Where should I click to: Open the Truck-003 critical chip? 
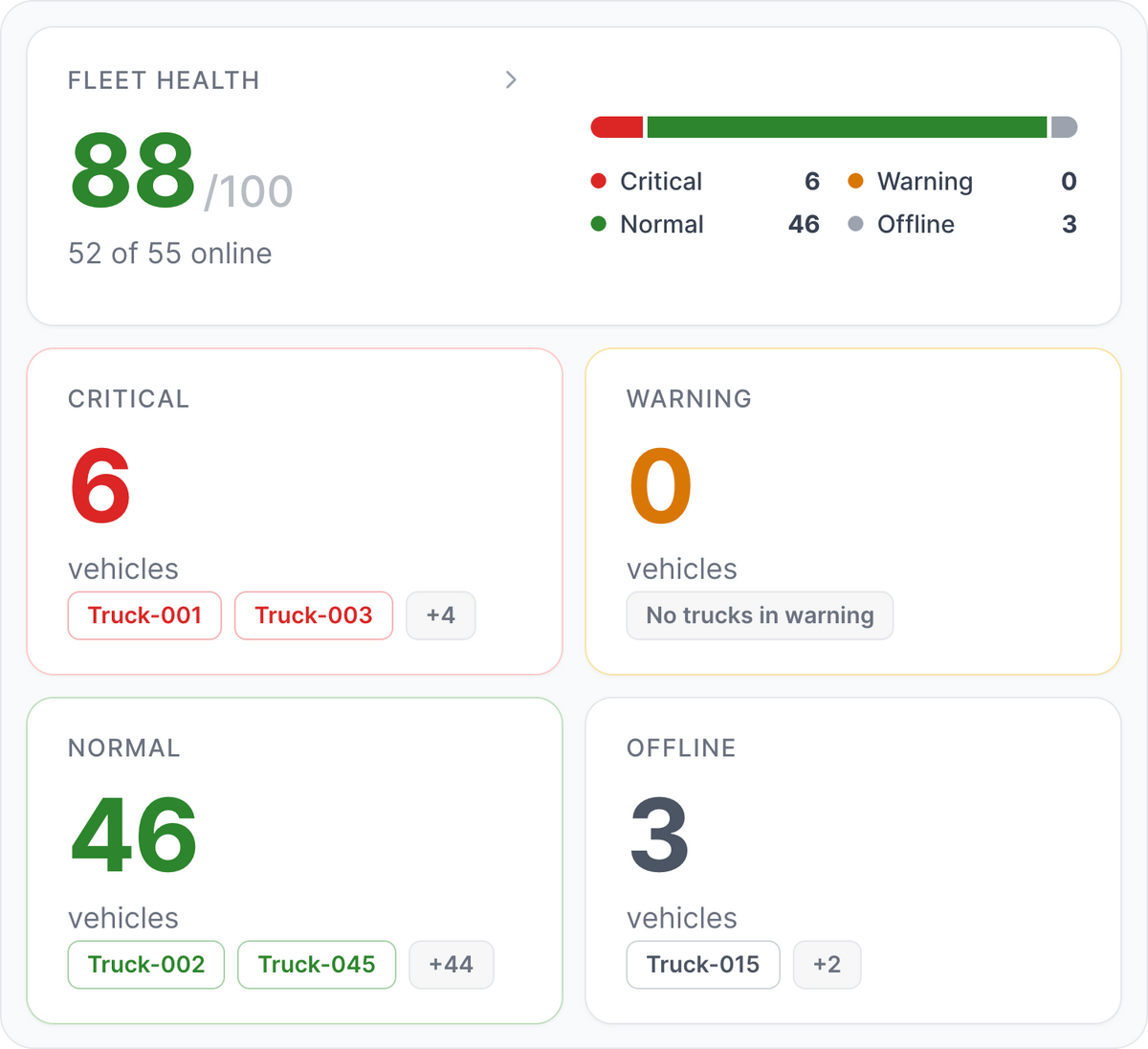(x=314, y=615)
